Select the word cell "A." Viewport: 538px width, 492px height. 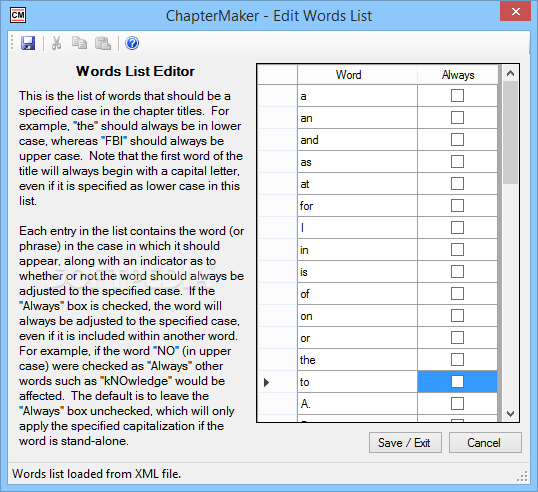(357, 403)
